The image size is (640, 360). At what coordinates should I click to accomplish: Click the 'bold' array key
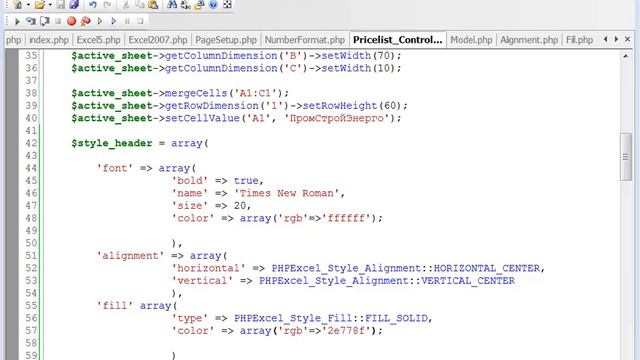click(190, 181)
